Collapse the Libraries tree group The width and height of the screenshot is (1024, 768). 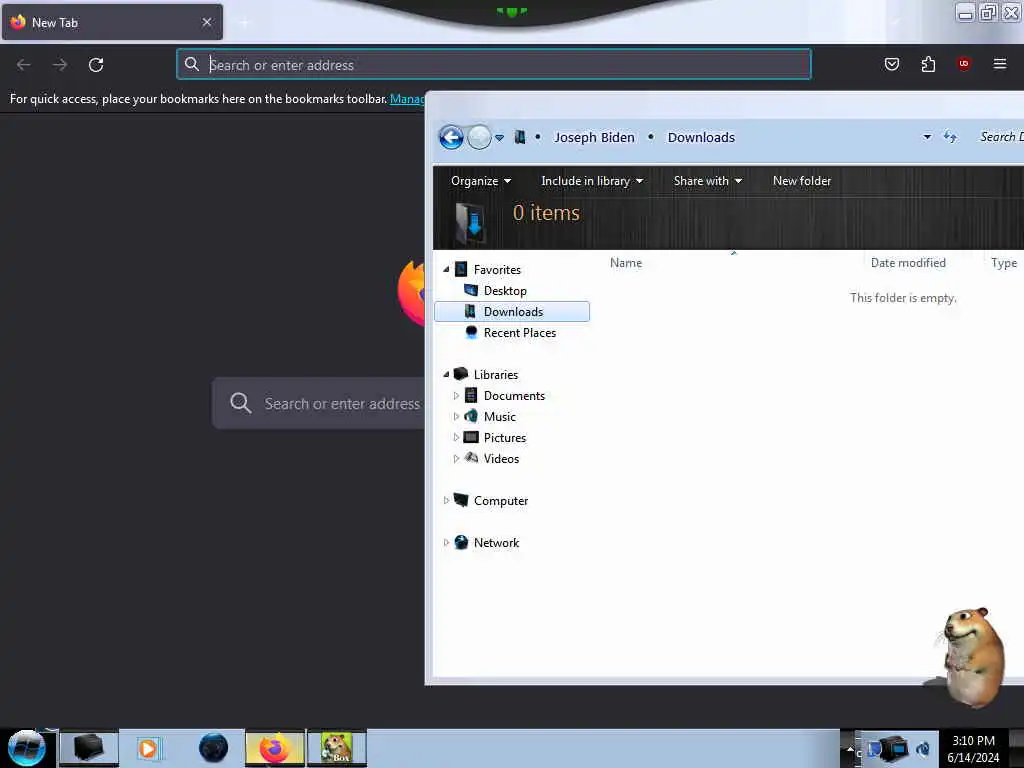447,374
